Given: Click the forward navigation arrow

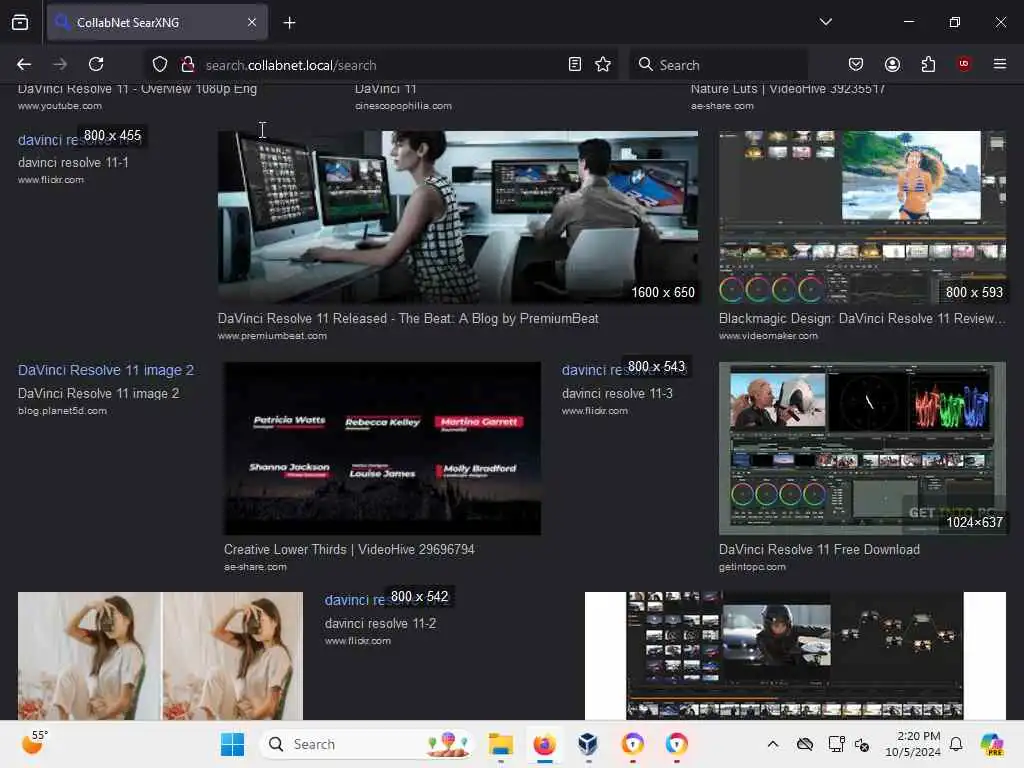Looking at the screenshot, I should [60, 64].
